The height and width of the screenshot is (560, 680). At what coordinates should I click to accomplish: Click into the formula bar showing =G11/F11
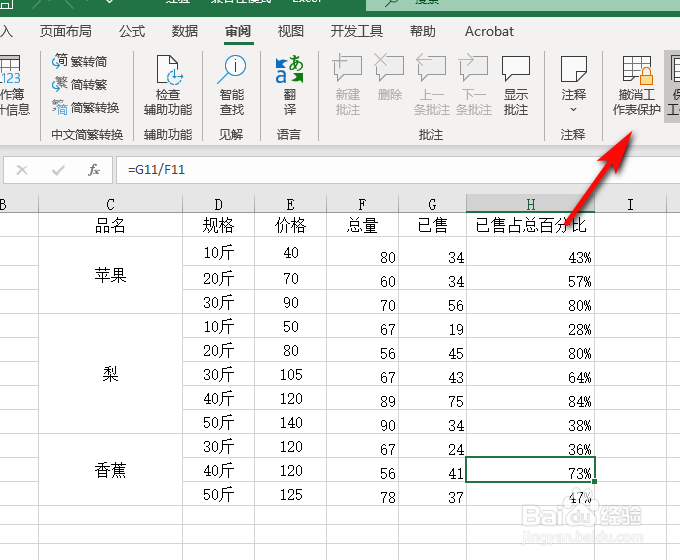coord(398,170)
